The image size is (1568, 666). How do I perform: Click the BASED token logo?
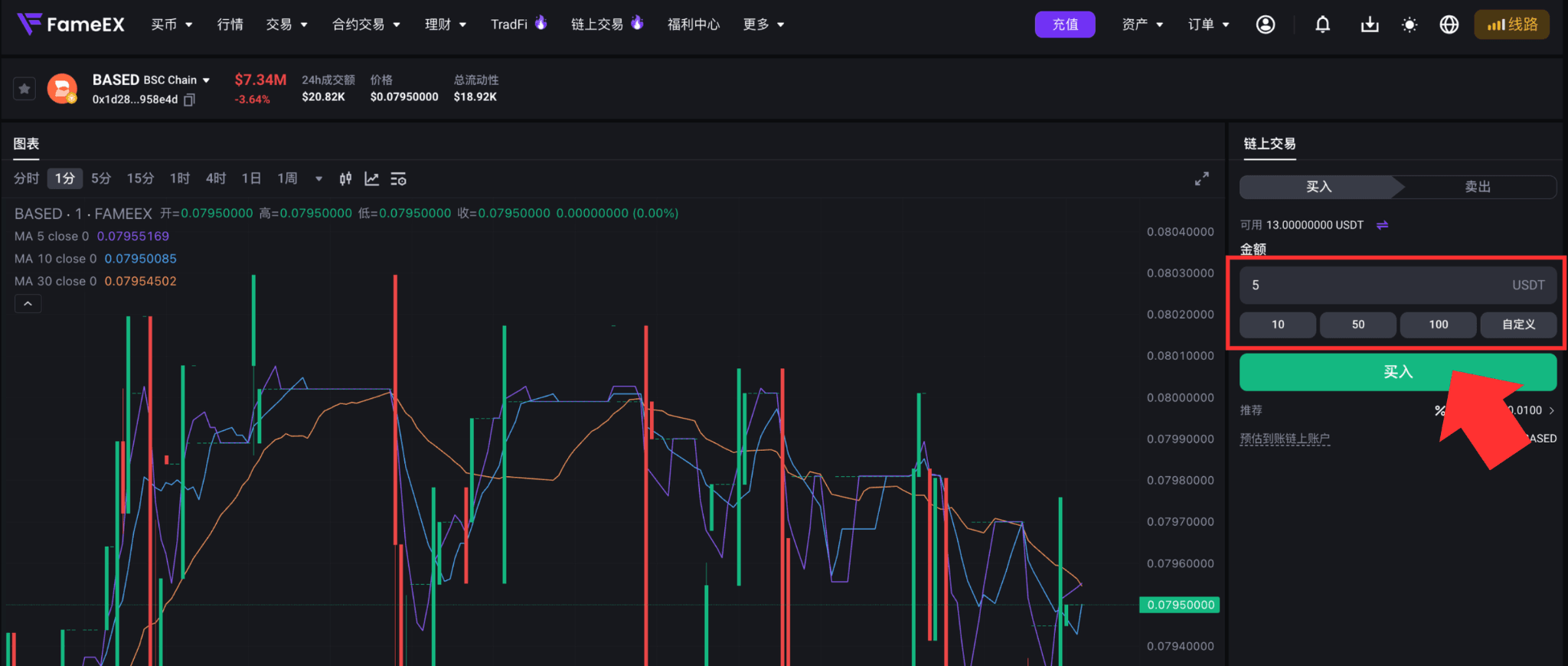pos(62,89)
